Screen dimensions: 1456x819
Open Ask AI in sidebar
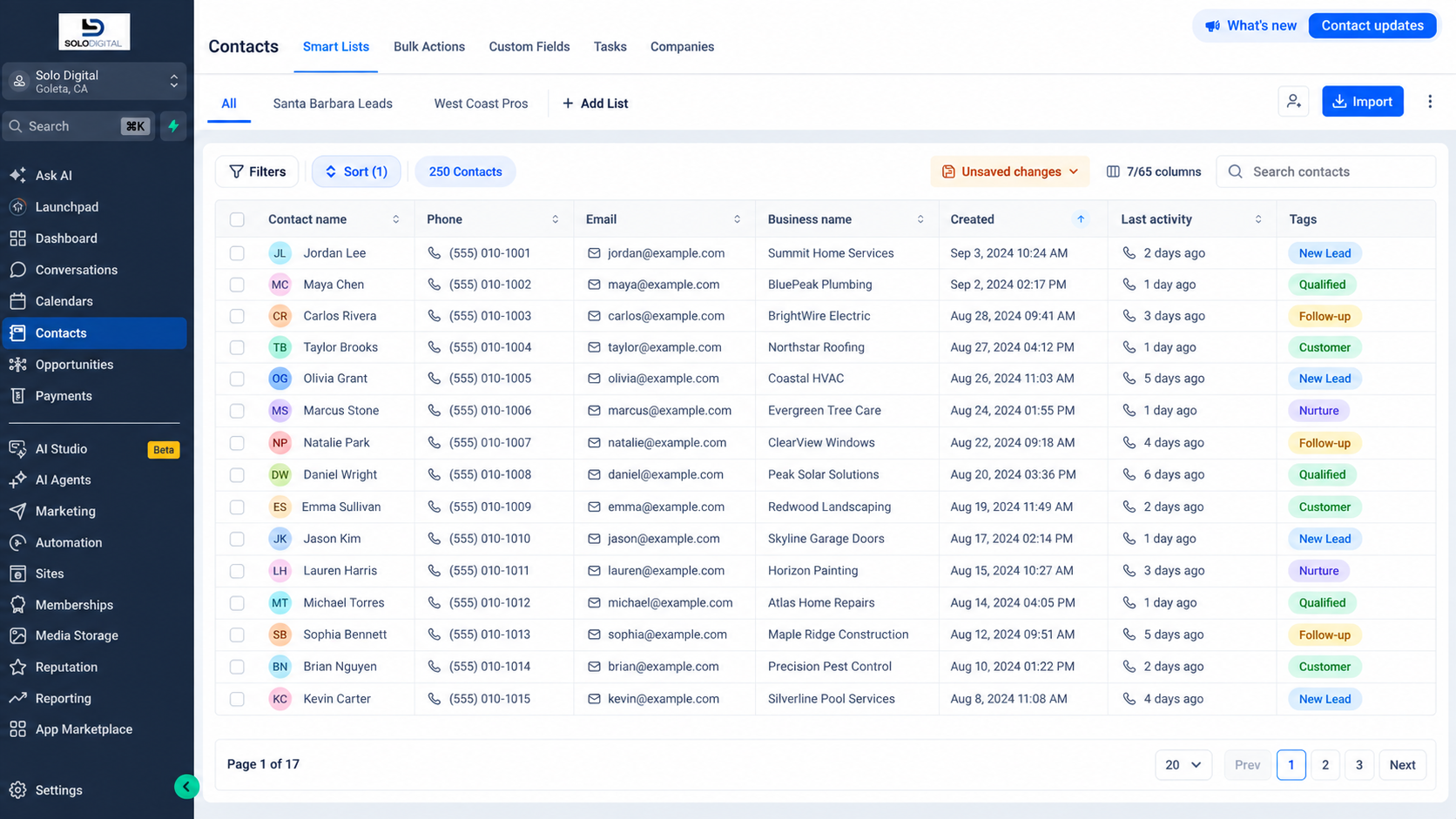tap(93, 175)
